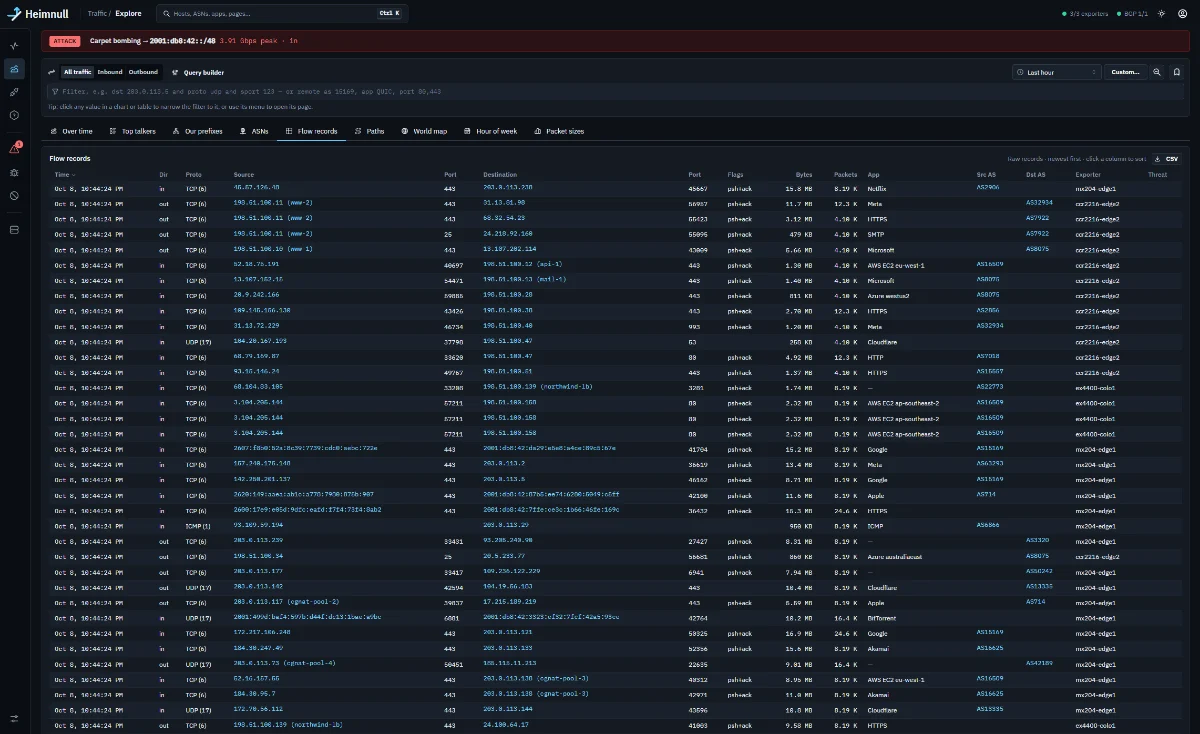Screen dimensions: 1200x734
Task: Open the rocket sidebar icon
Action: (x=14, y=92)
